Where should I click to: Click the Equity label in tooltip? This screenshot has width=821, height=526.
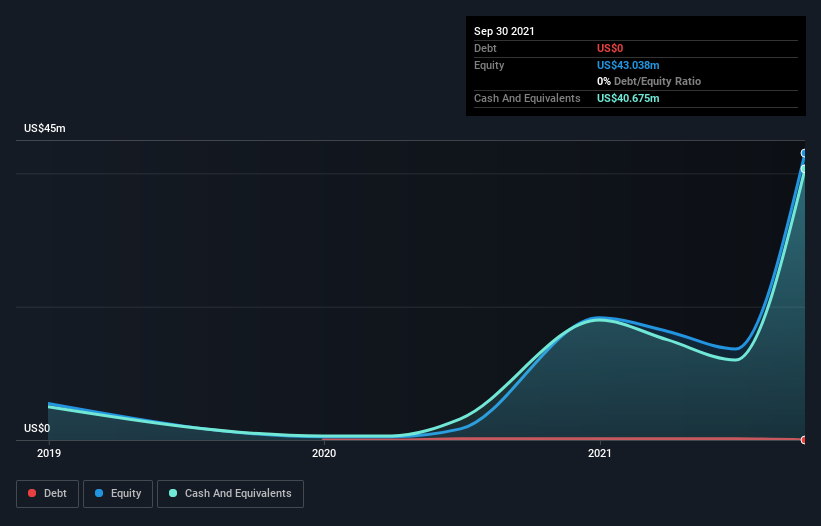[x=489, y=65]
